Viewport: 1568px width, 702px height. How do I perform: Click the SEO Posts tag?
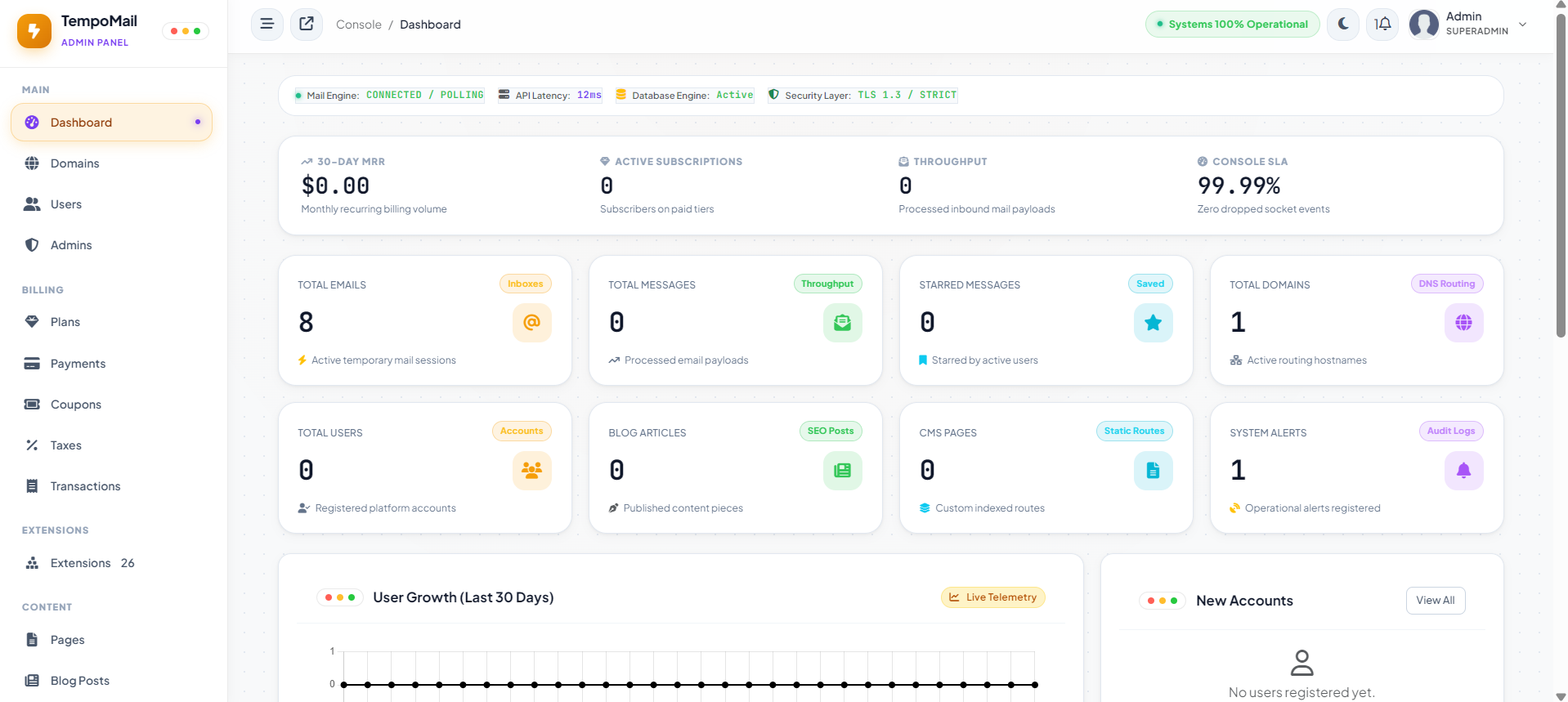[831, 431]
